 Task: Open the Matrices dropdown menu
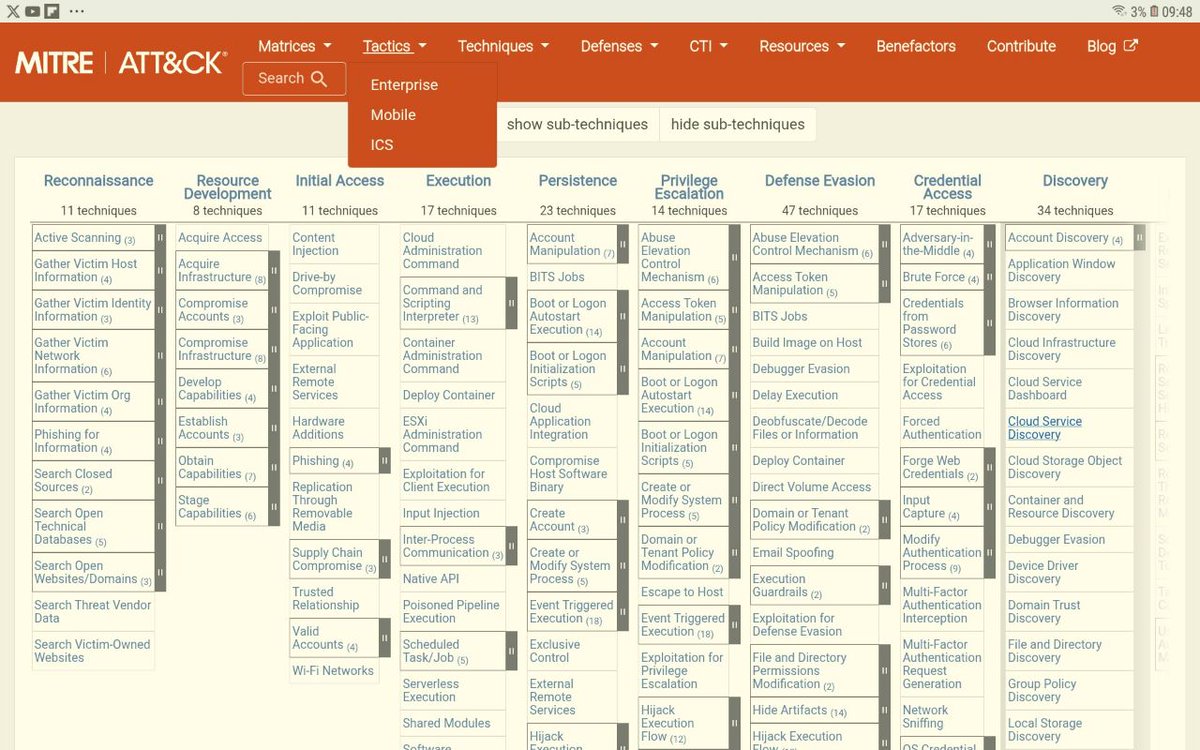click(294, 46)
